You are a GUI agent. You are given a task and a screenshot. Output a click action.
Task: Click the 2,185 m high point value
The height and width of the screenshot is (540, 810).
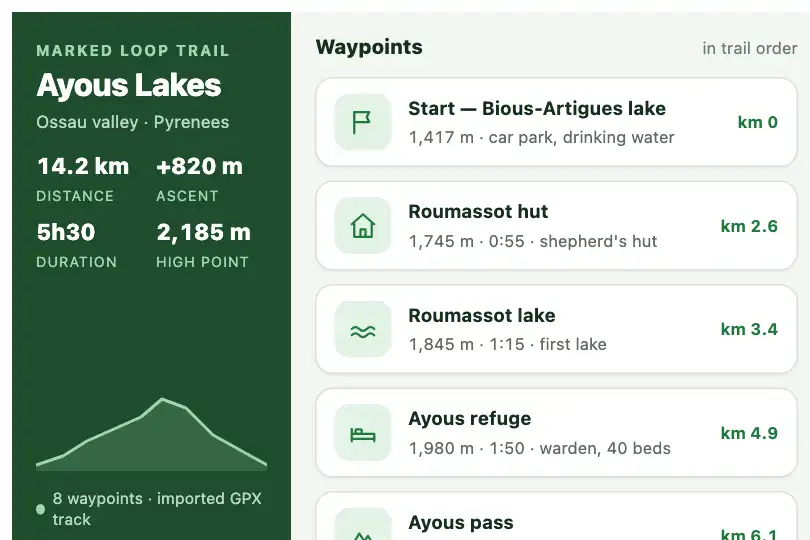pyautogui.click(x=204, y=233)
